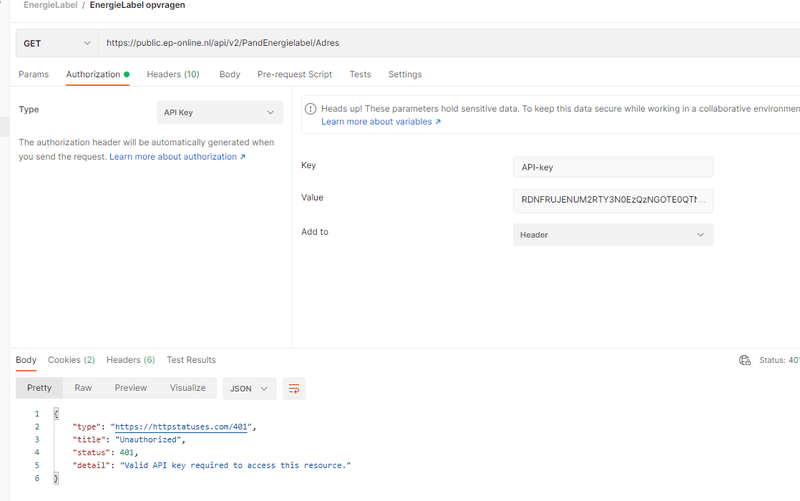Click the Heads up info icon

(310, 108)
